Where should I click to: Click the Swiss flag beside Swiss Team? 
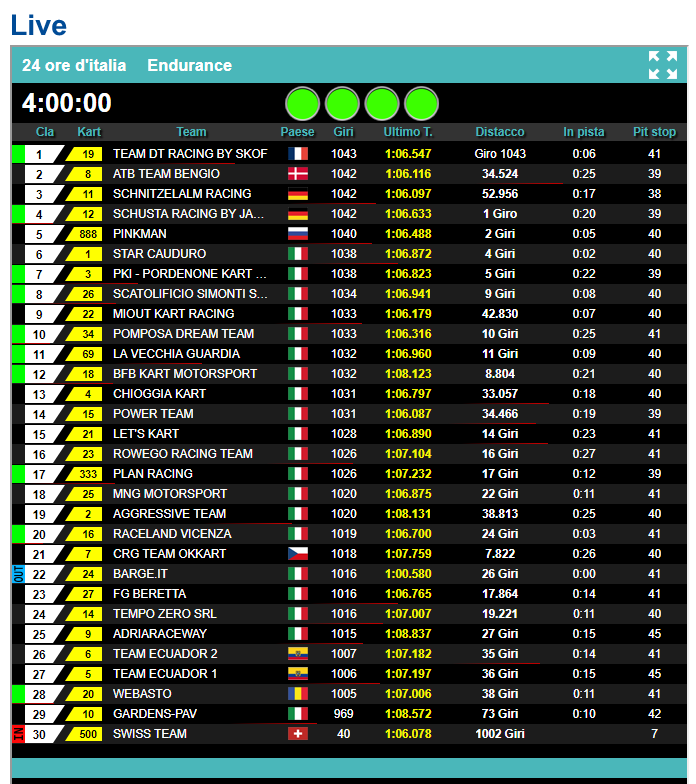(x=298, y=734)
